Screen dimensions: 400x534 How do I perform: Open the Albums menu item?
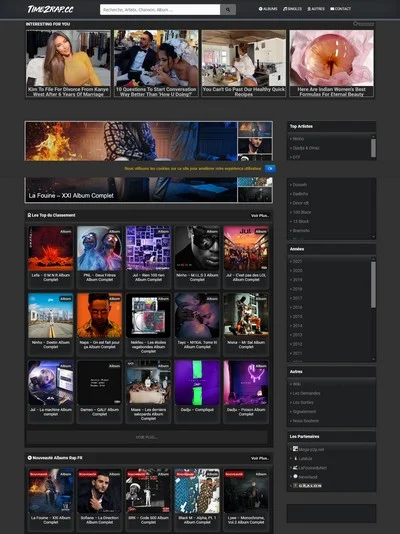(268, 9)
